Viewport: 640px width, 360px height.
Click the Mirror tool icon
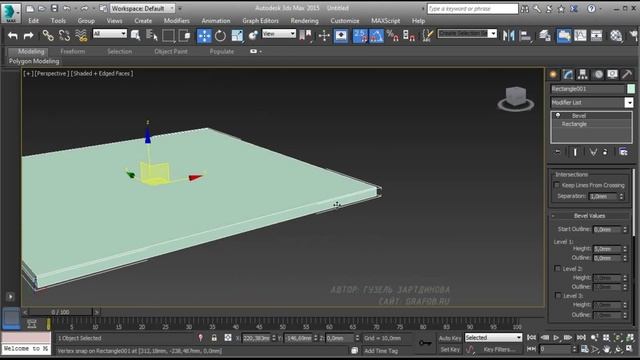[x=509, y=36]
